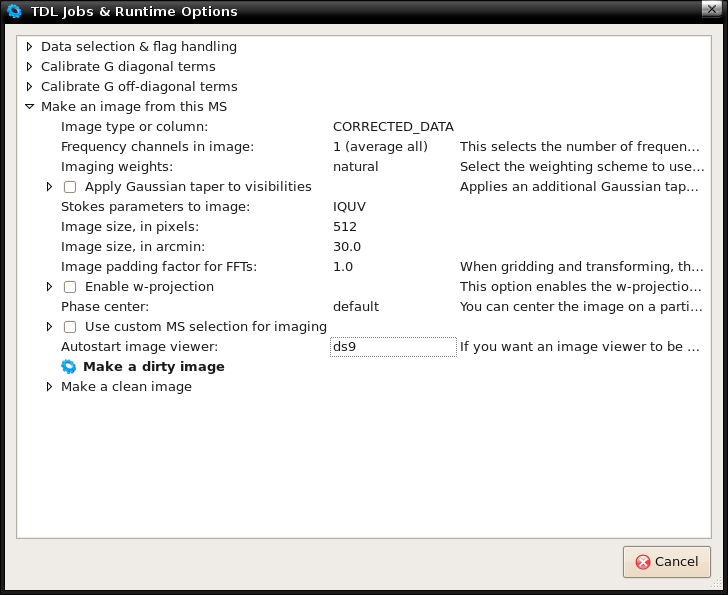Collapse Make an image from this MS
This screenshot has height=595, width=728.
coord(29,106)
